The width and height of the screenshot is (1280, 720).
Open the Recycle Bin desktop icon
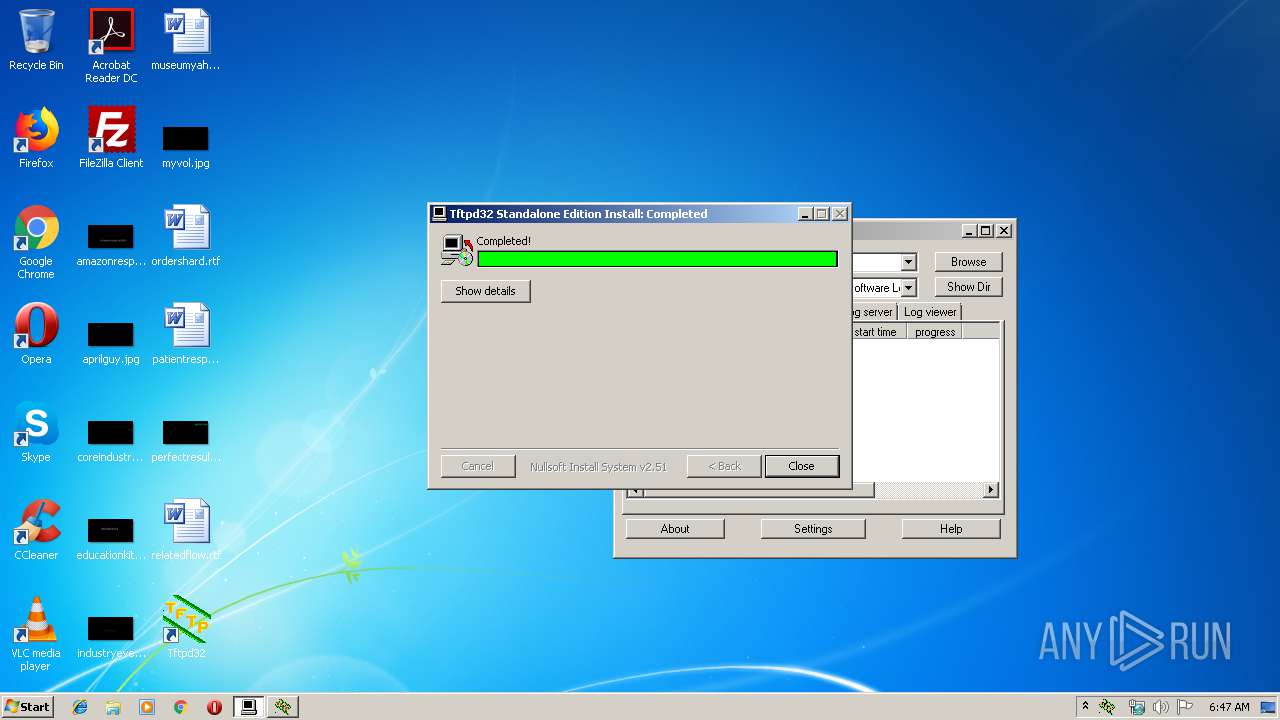pyautogui.click(x=36, y=40)
